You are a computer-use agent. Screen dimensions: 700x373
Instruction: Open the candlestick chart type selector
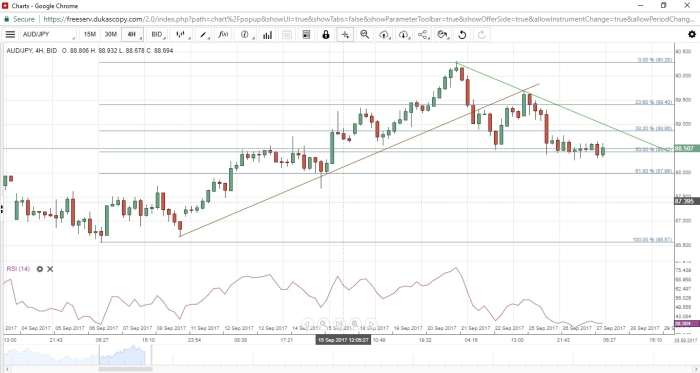click(182, 34)
